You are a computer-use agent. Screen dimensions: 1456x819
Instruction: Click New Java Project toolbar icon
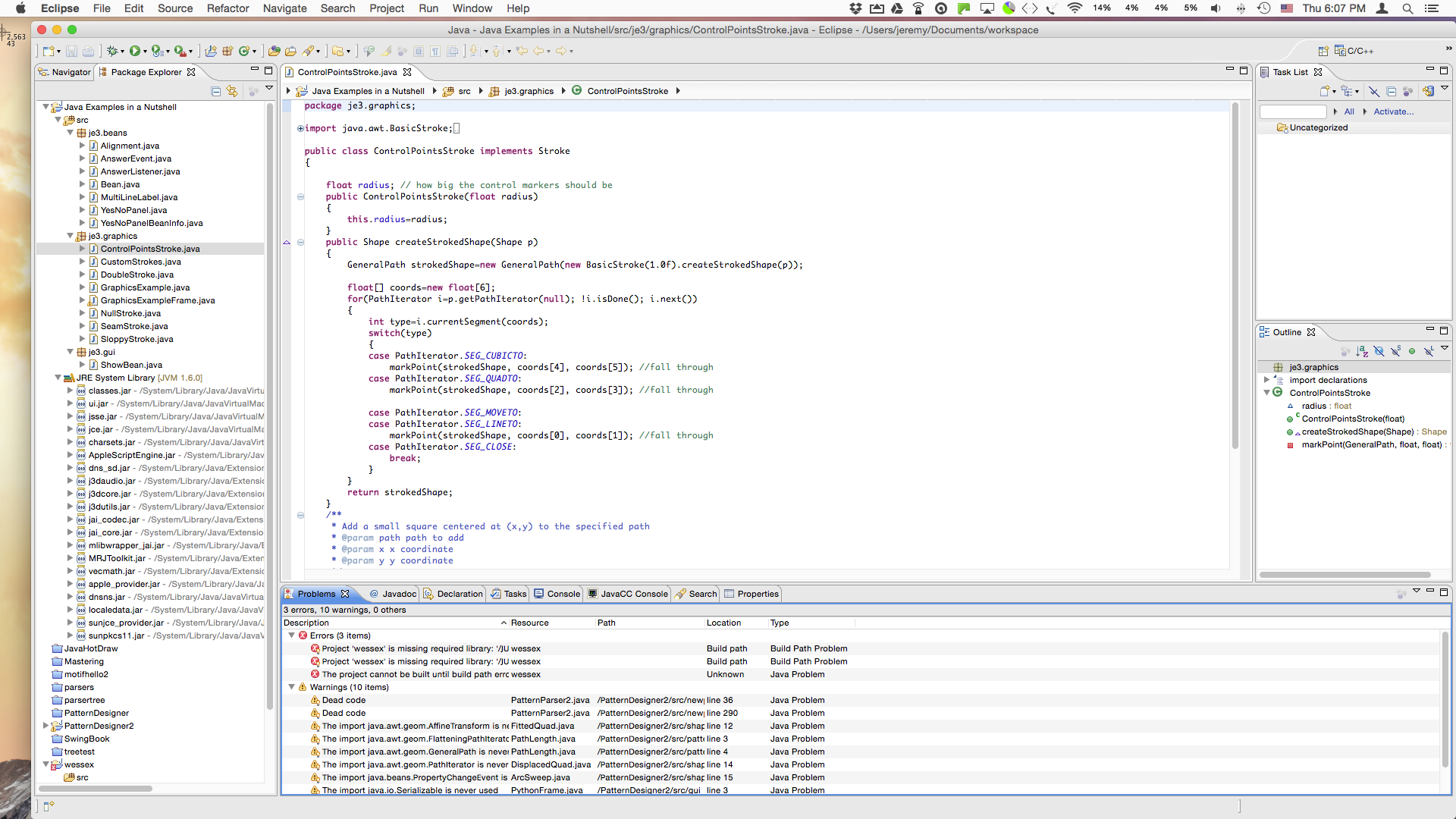(211, 51)
